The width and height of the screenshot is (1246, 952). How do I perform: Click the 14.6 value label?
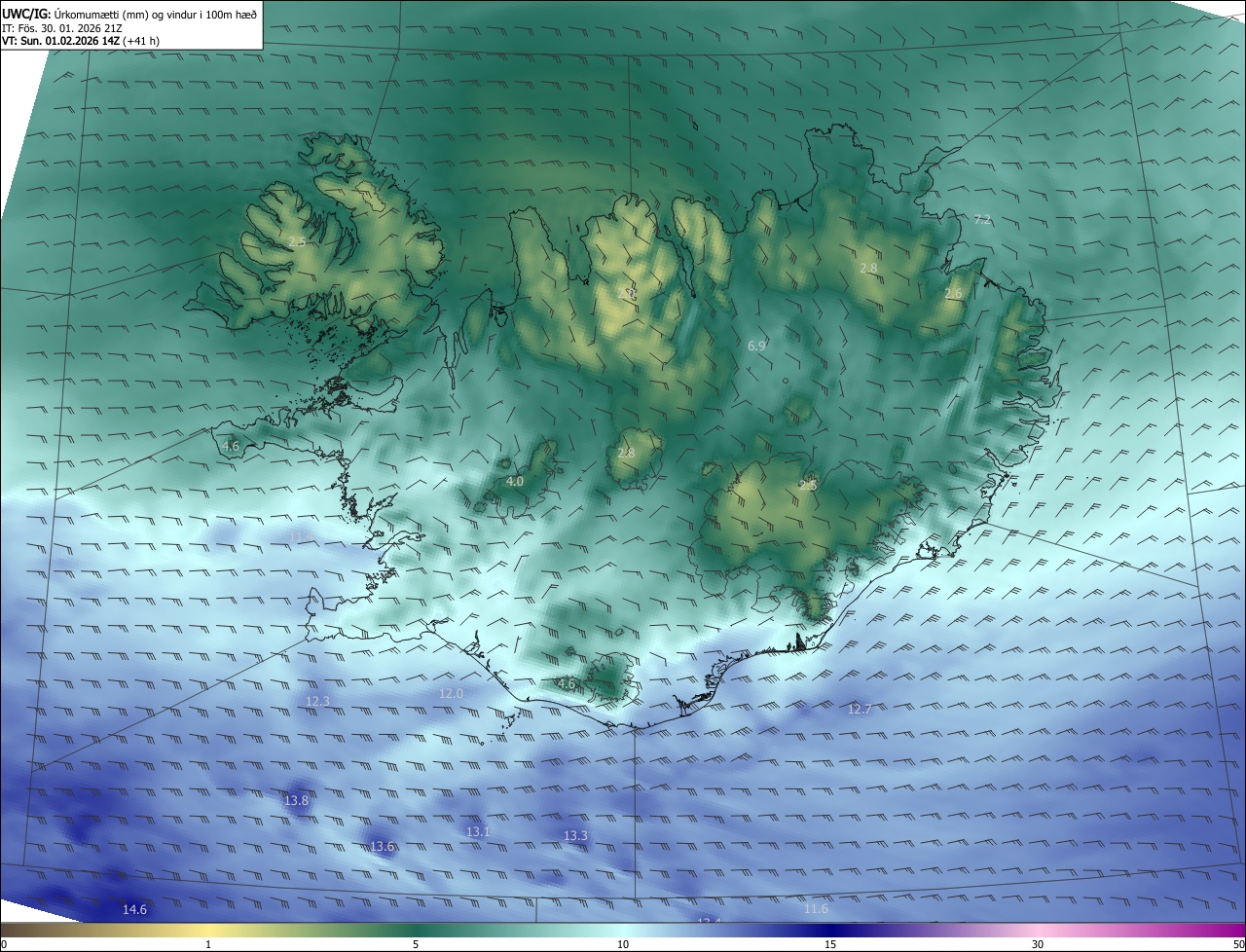(x=134, y=910)
